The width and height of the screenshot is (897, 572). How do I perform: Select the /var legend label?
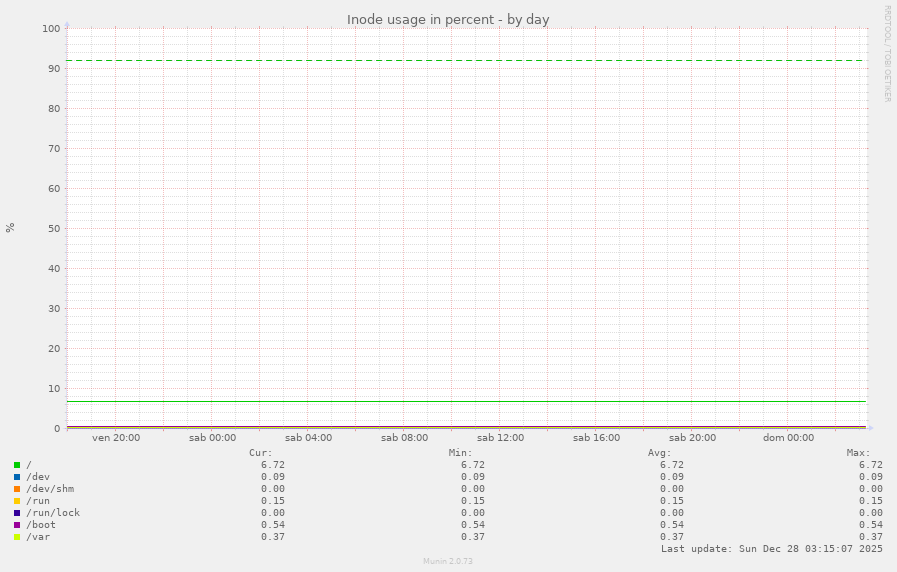[x=38, y=537]
